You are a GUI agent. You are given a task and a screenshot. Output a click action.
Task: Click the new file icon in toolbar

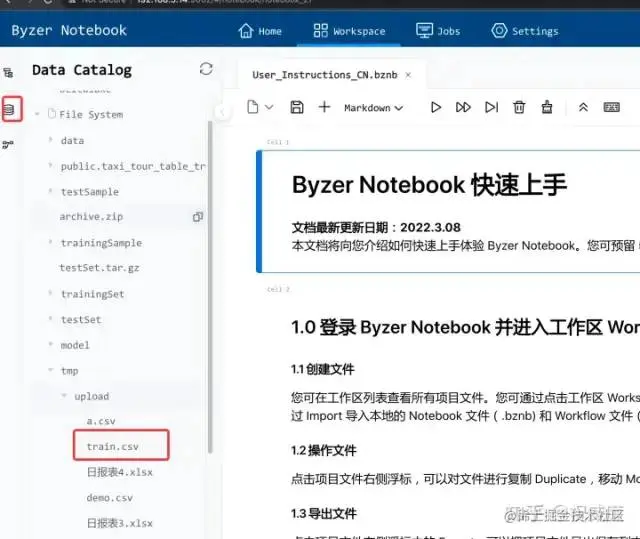point(253,107)
